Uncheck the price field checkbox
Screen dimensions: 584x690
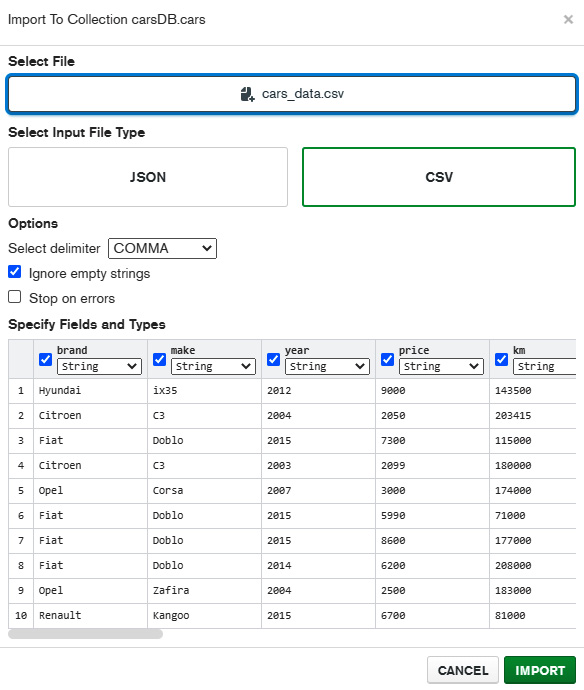(387, 359)
